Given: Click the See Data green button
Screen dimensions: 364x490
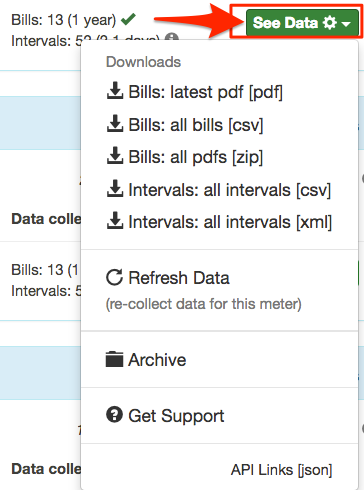Looking at the screenshot, I should tap(302, 22).
